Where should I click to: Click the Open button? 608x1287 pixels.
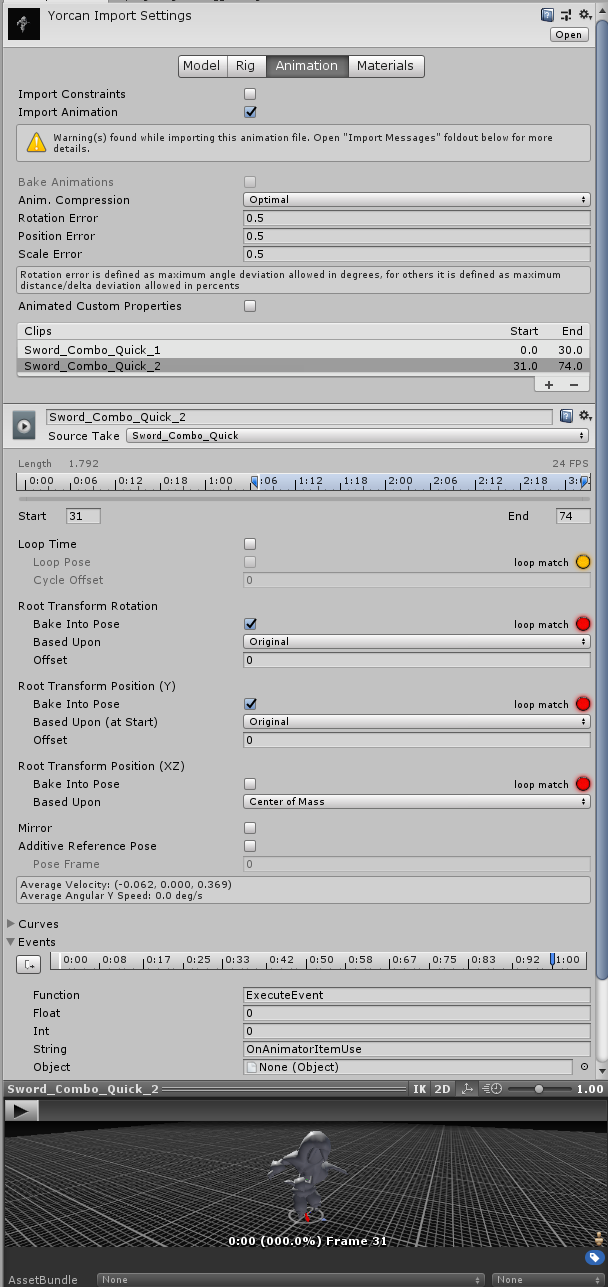(569, 35)
